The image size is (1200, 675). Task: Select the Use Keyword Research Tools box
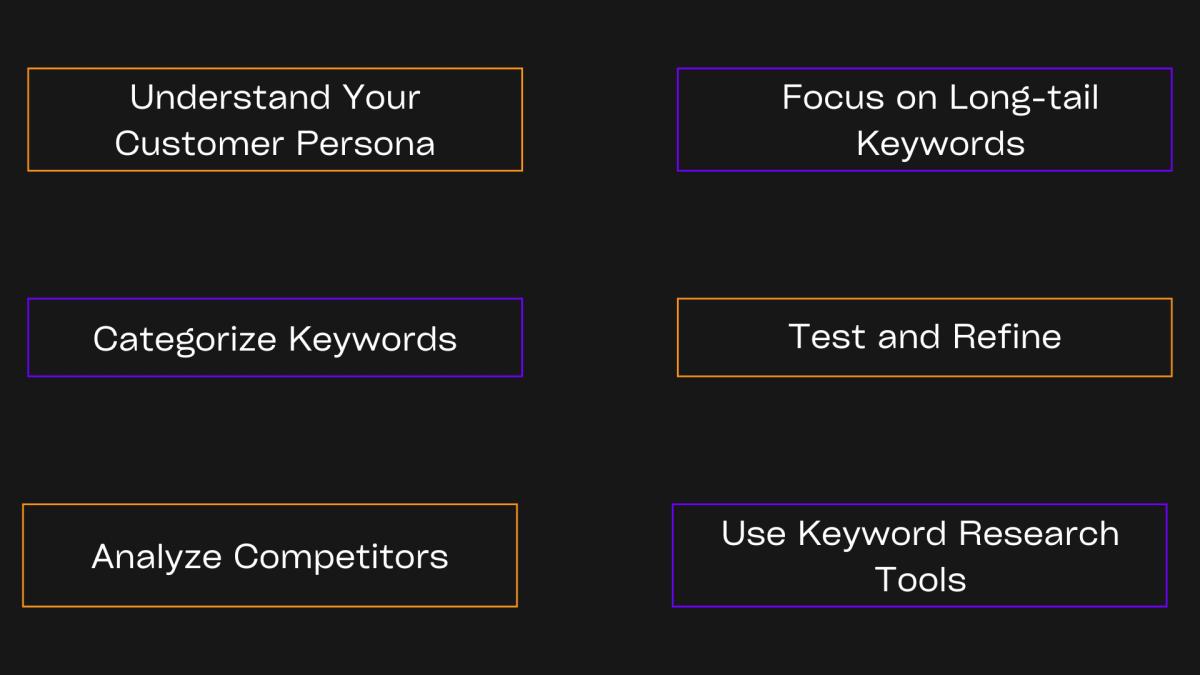pos(920,556)
